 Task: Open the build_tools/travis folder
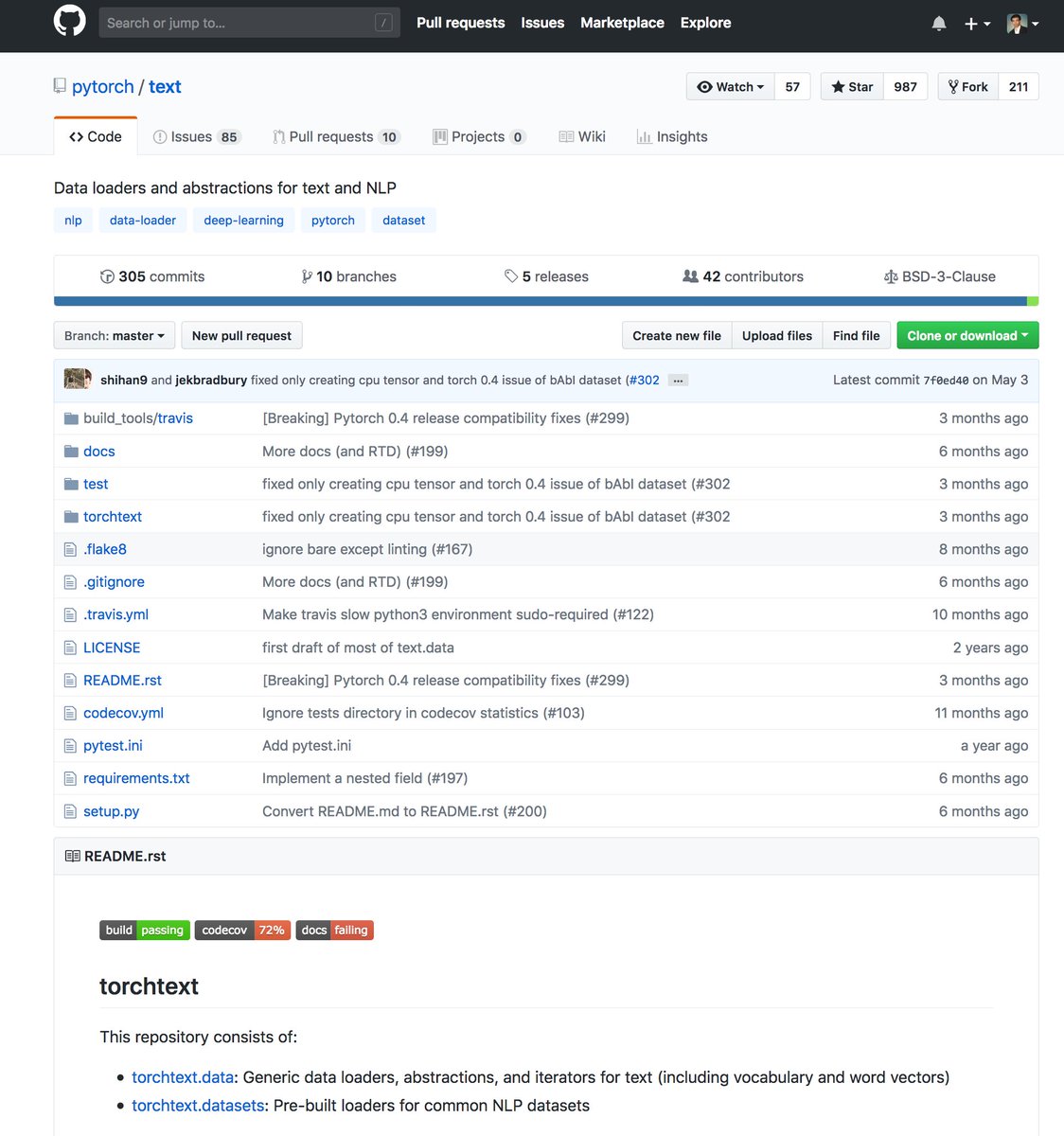pos(138,418)
